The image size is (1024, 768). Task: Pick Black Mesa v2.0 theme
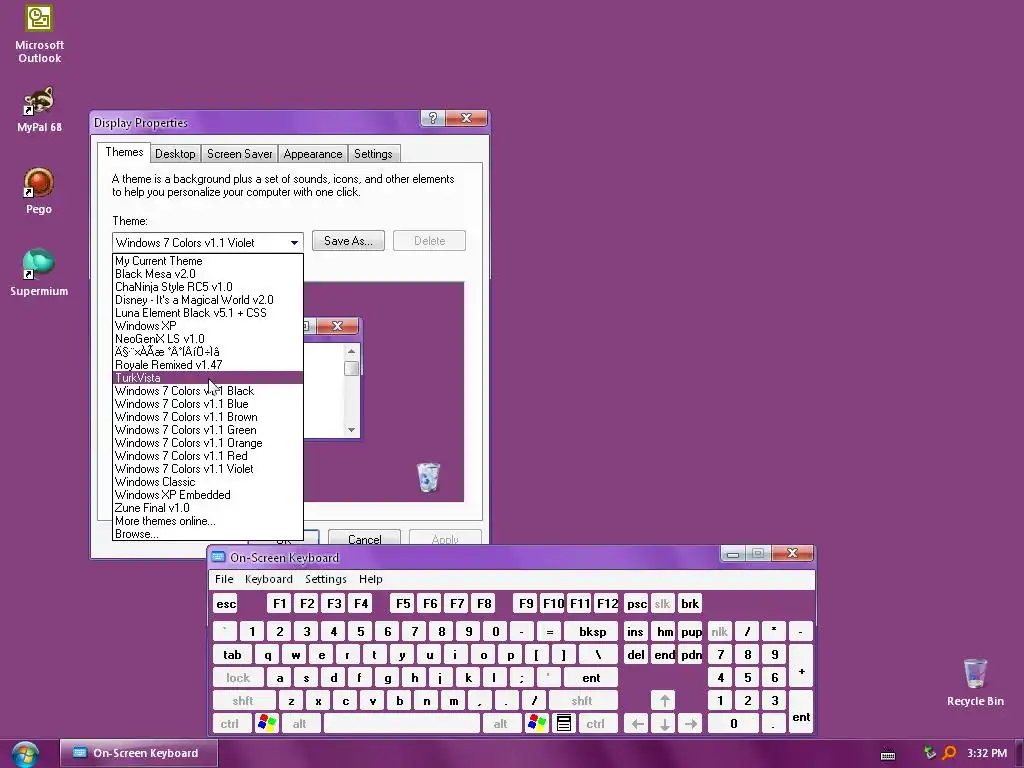(x=208, y=274)
